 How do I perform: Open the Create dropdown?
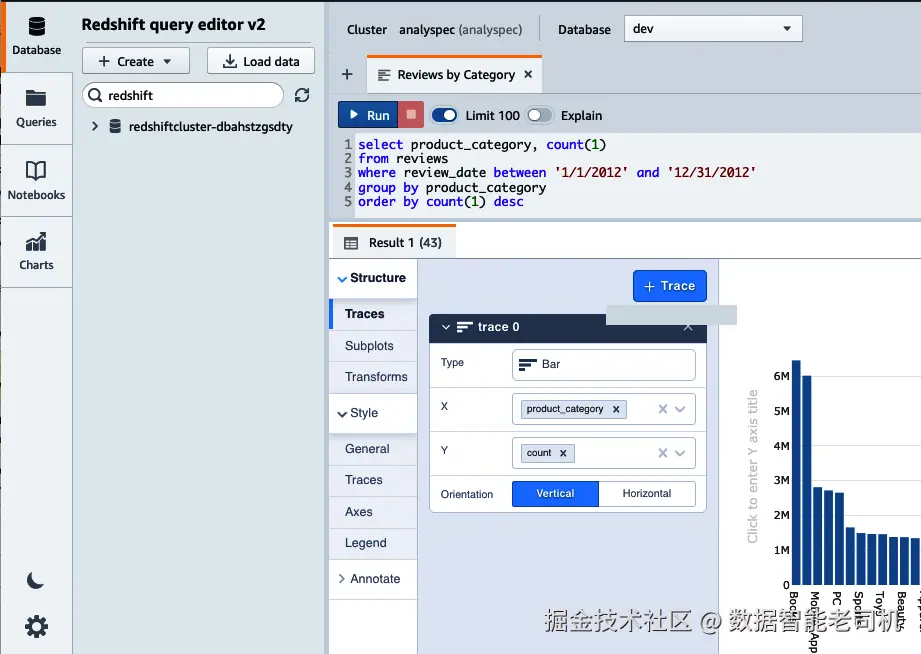pos(136,61)
